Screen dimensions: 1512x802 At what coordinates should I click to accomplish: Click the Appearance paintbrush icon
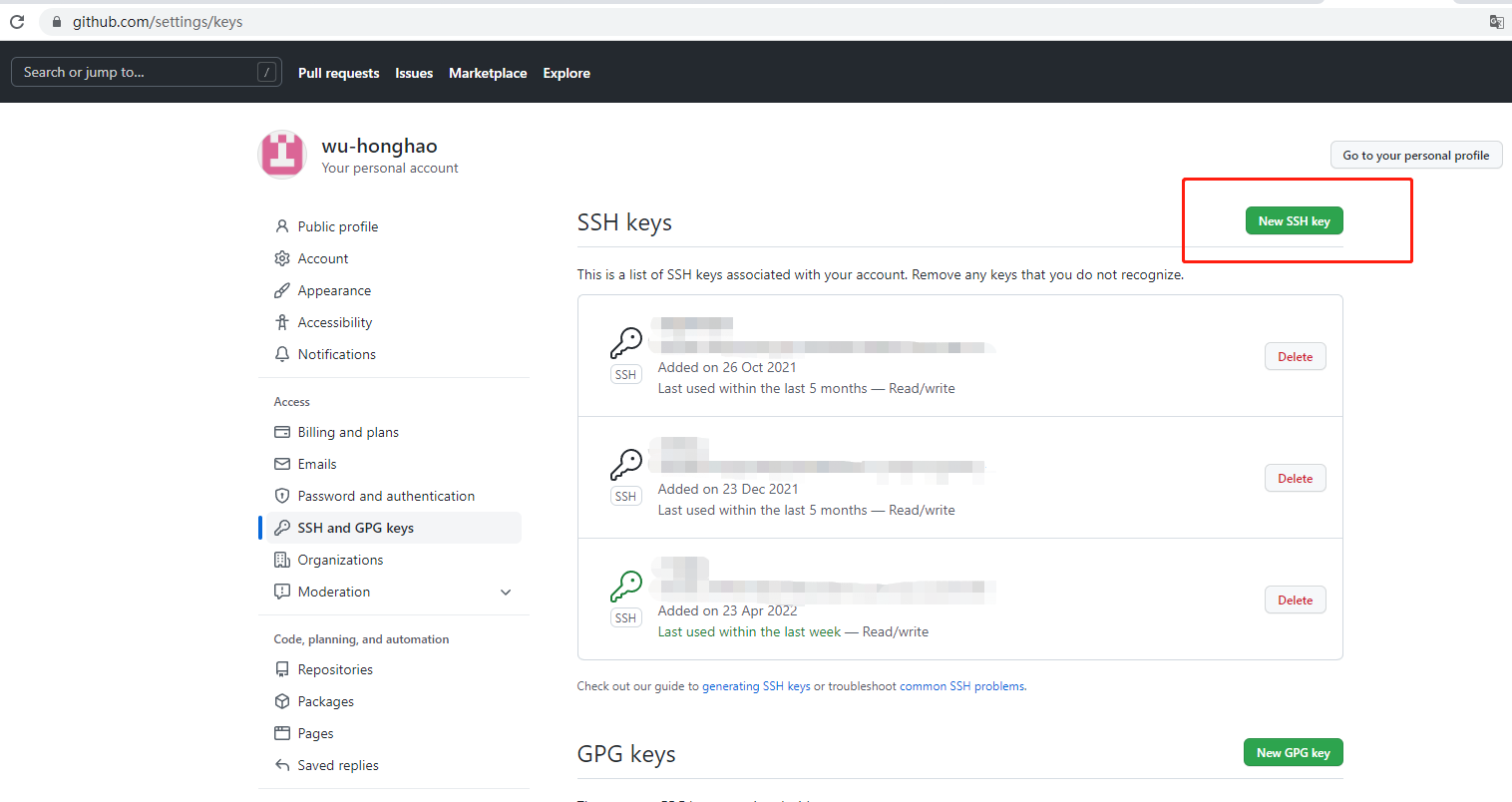pos(282,290)
